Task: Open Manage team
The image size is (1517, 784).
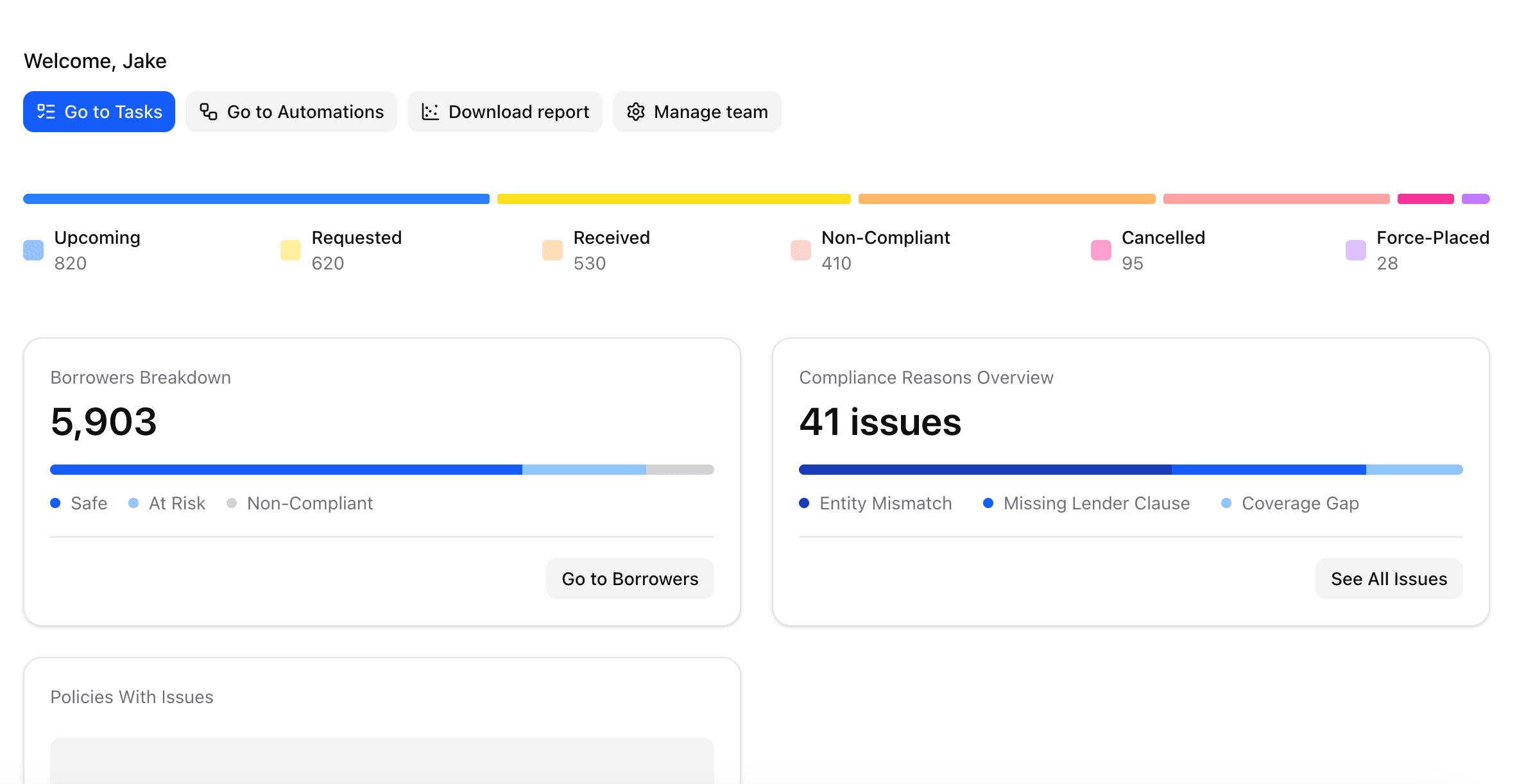Action: click(x=698, y=111)
